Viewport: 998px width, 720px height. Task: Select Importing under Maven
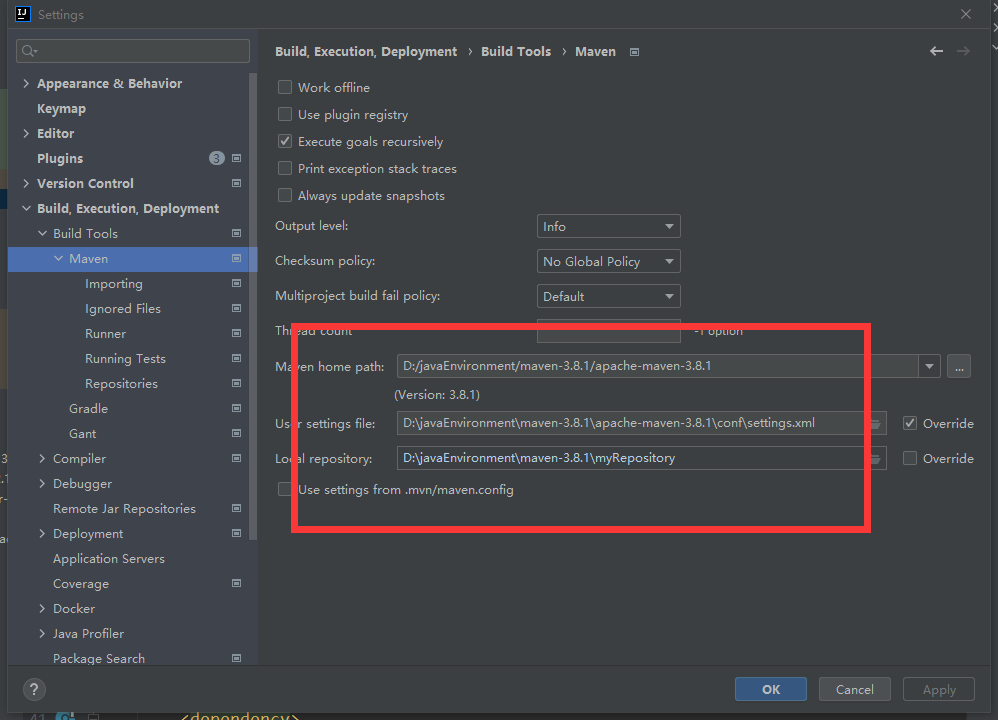114,284
